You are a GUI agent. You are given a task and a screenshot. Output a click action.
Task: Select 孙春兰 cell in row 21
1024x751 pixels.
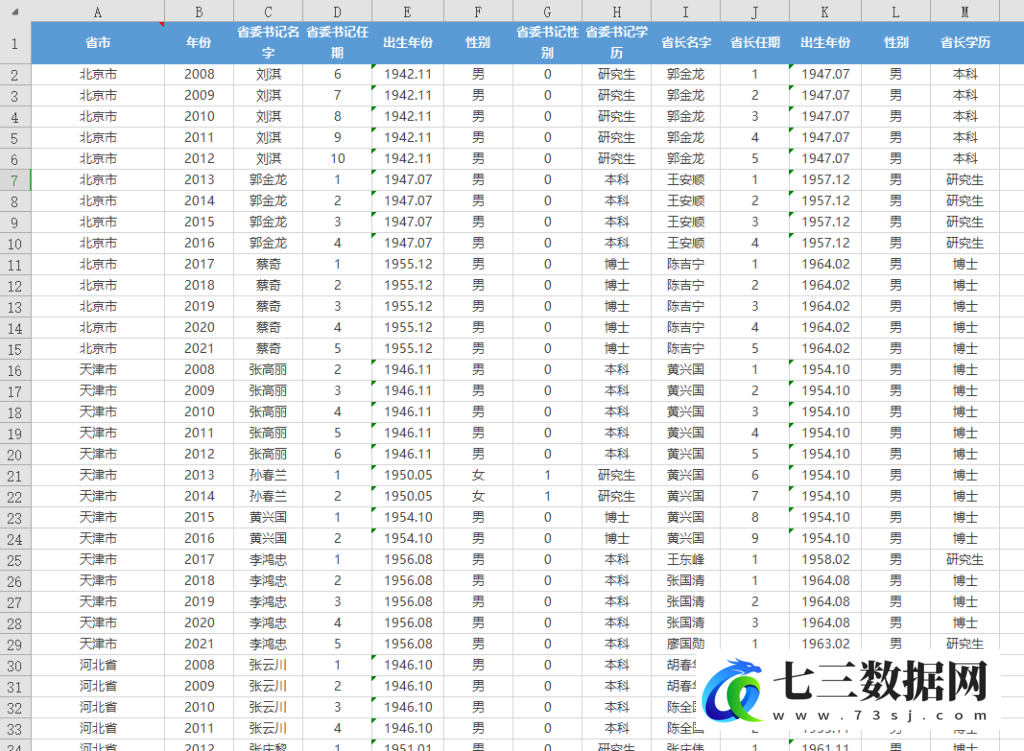pos(268,475)
